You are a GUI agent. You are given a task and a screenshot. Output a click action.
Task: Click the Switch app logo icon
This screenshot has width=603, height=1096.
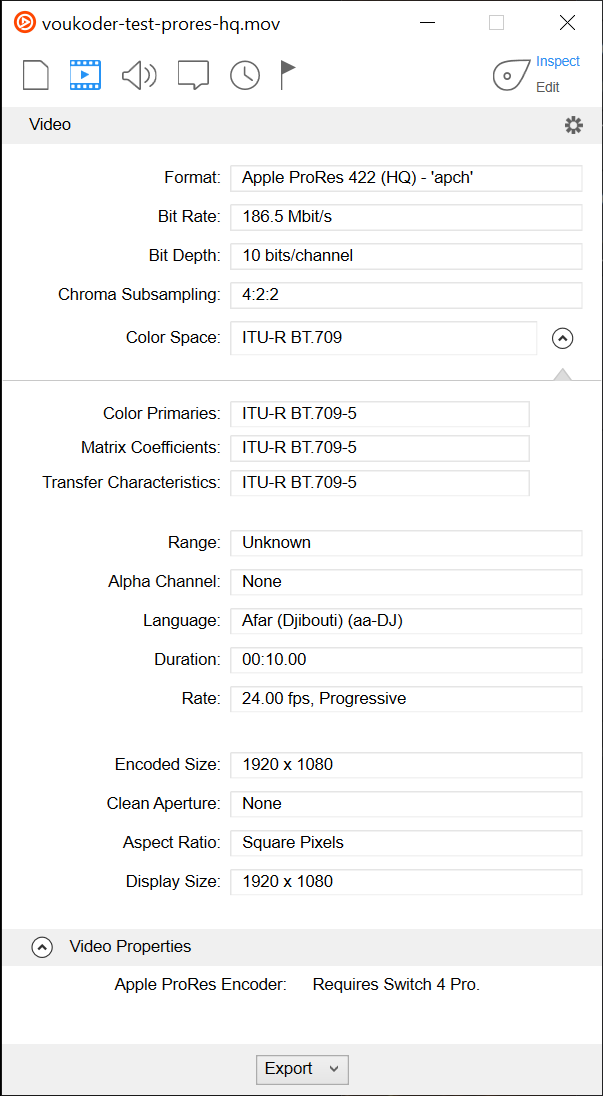[24, 23]
